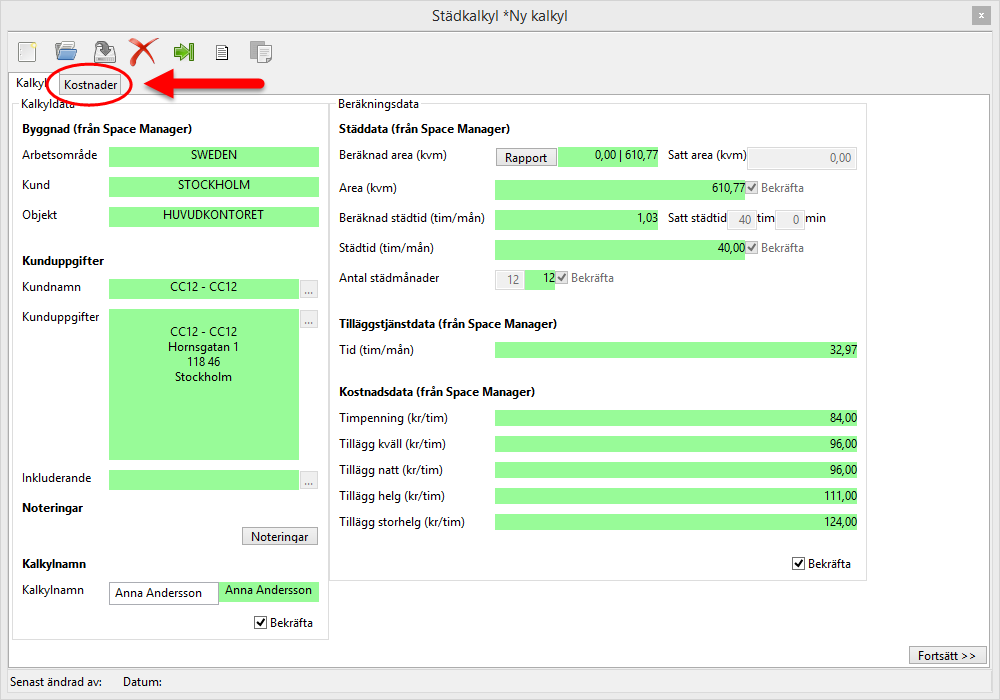Select the Kalkyl tab

(32, 84)
